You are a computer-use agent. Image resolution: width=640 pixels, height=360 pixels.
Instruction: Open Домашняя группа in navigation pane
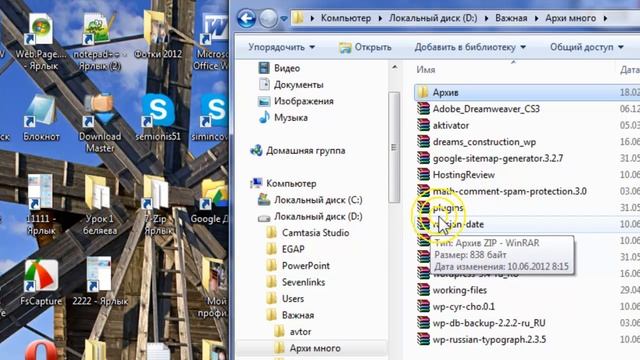coord(298,151)
